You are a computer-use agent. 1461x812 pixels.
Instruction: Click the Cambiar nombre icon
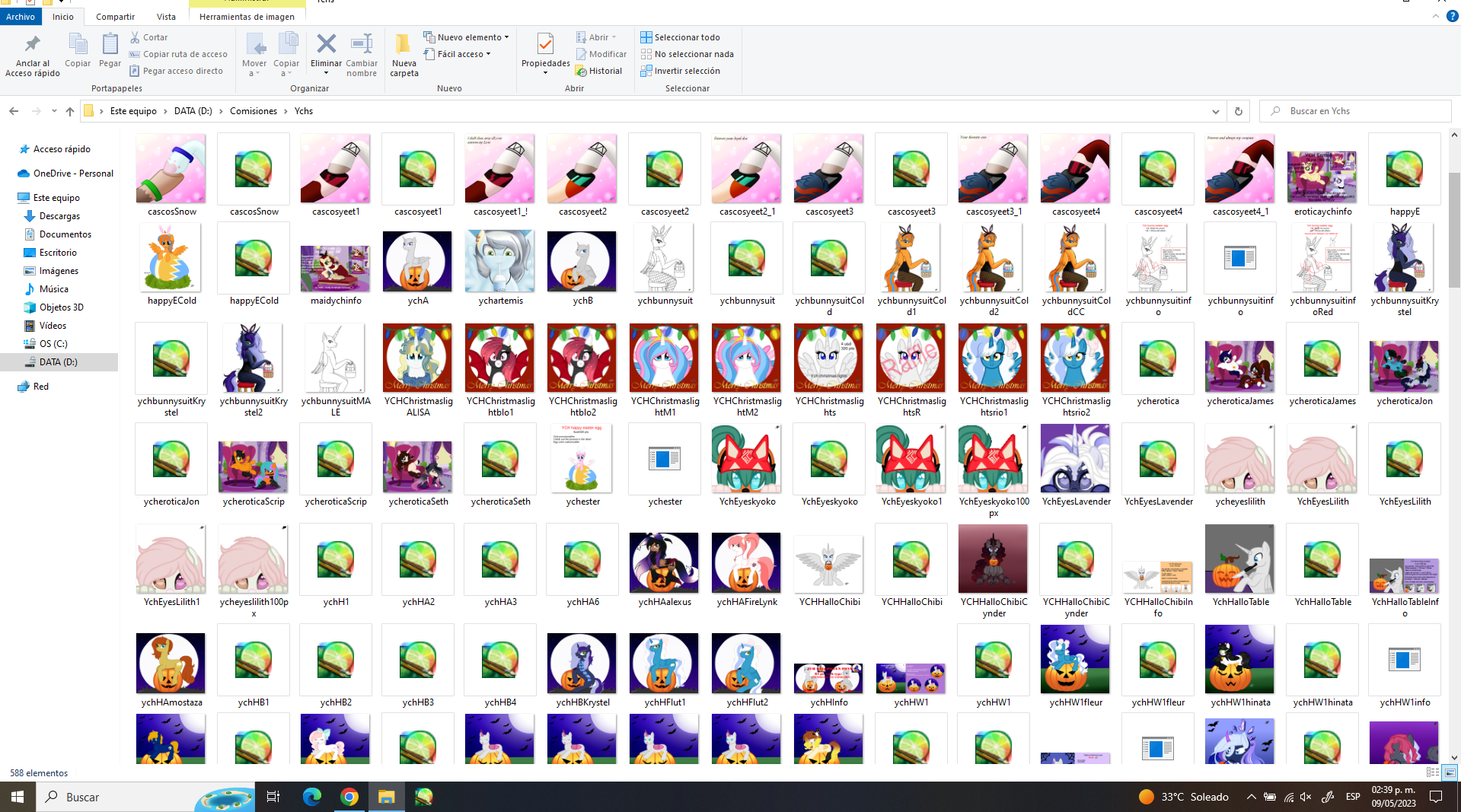362,44
